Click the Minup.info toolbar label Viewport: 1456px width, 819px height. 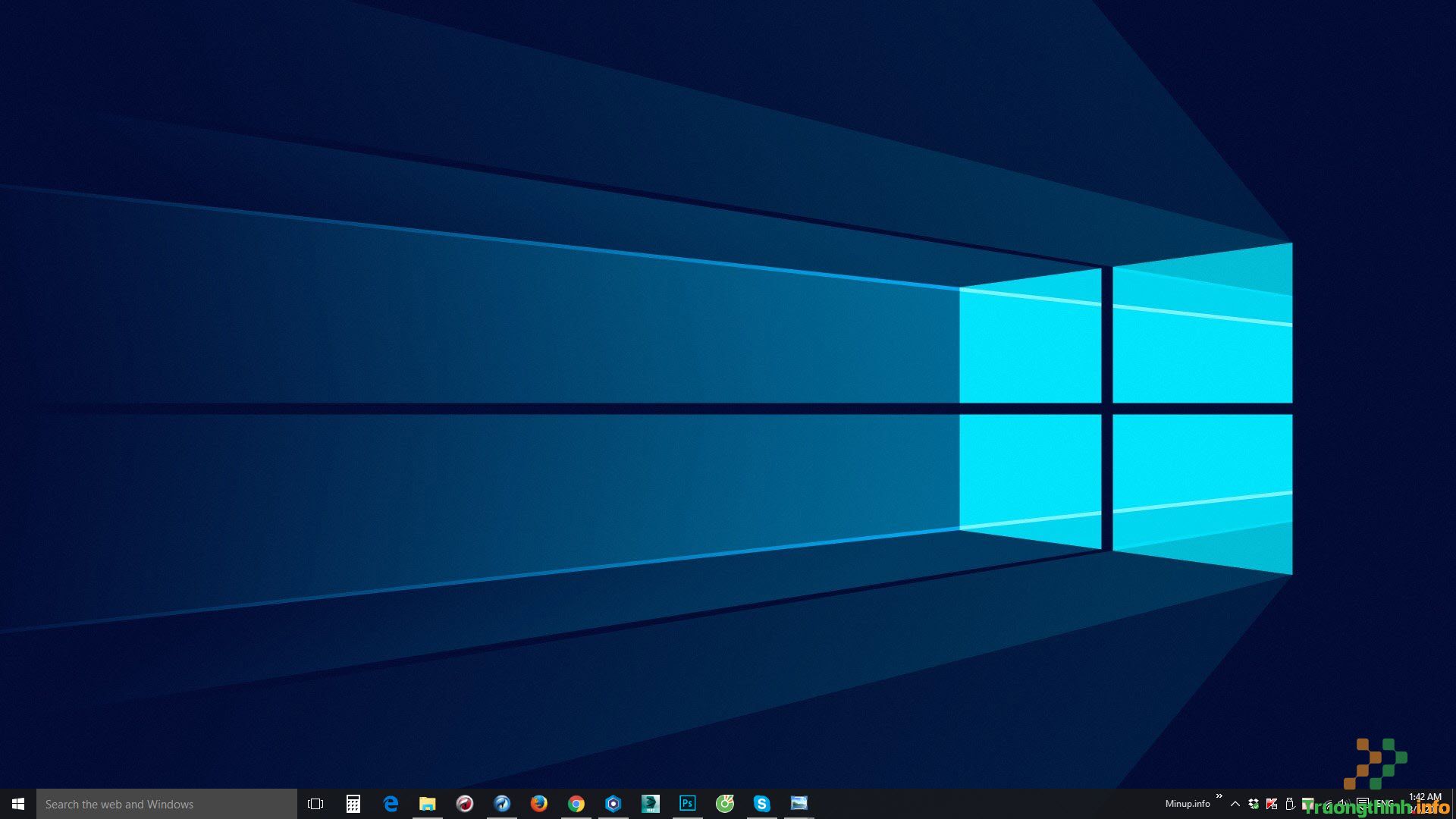click(1188, 804)
